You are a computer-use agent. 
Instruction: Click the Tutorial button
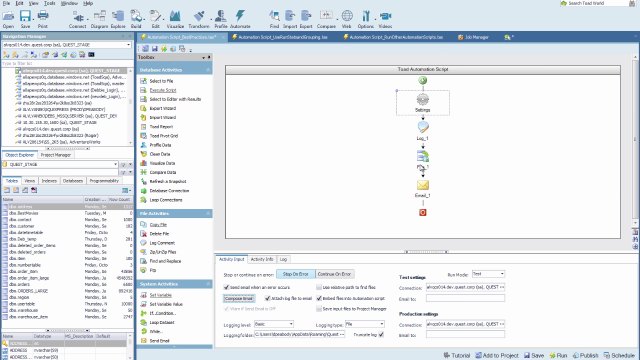tap(457, 356)
